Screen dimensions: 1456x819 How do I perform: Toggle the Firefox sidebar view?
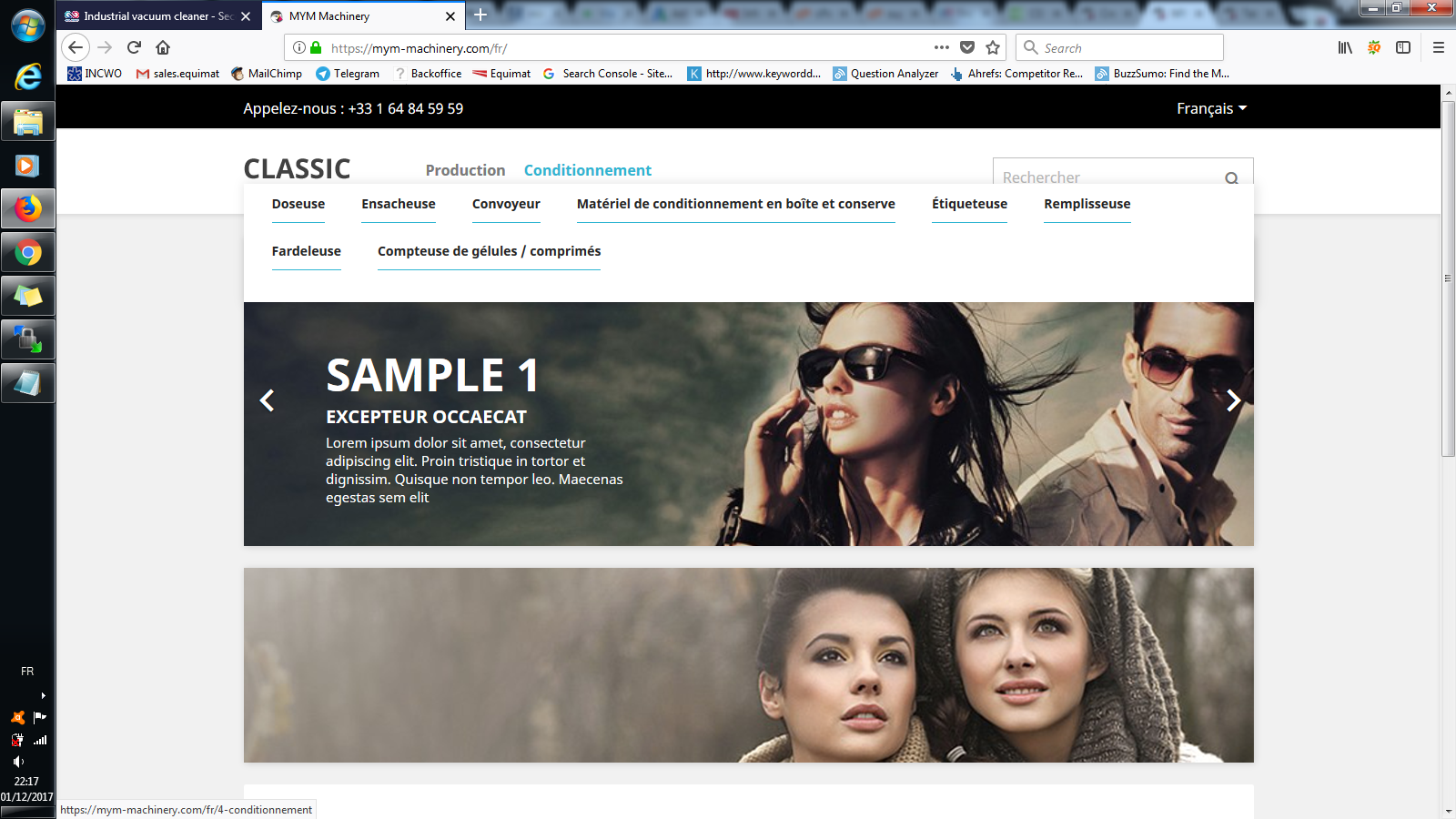pyautogui.click(x=1403, y=47)
